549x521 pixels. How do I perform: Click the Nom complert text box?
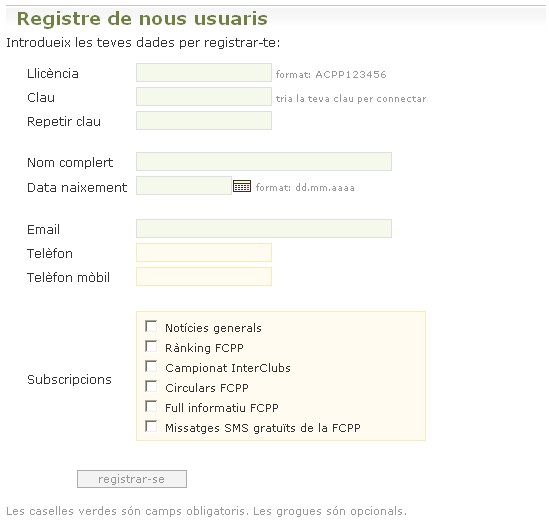(x=264, y=161)
